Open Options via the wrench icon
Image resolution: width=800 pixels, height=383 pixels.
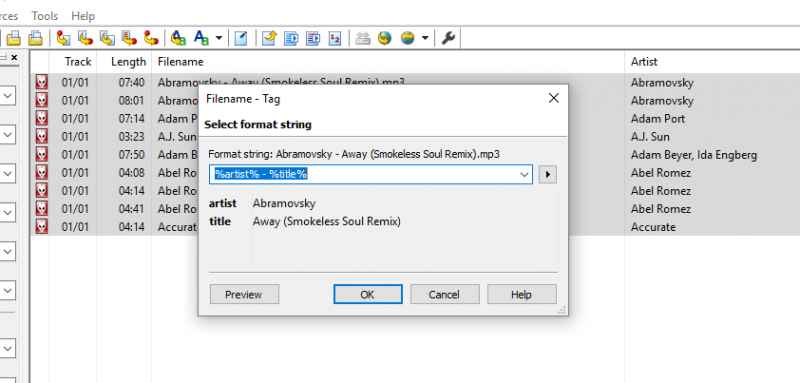[448, 38]
